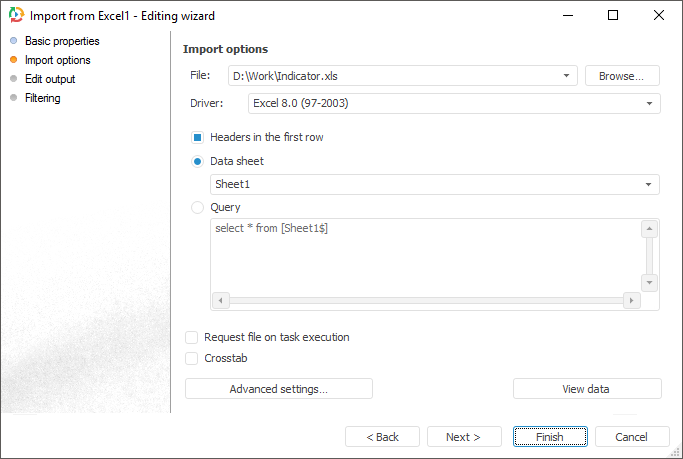683x459 pixels.
Task: Expand the Sheet1 data sheet dropdown
Action: click(650, 184)
